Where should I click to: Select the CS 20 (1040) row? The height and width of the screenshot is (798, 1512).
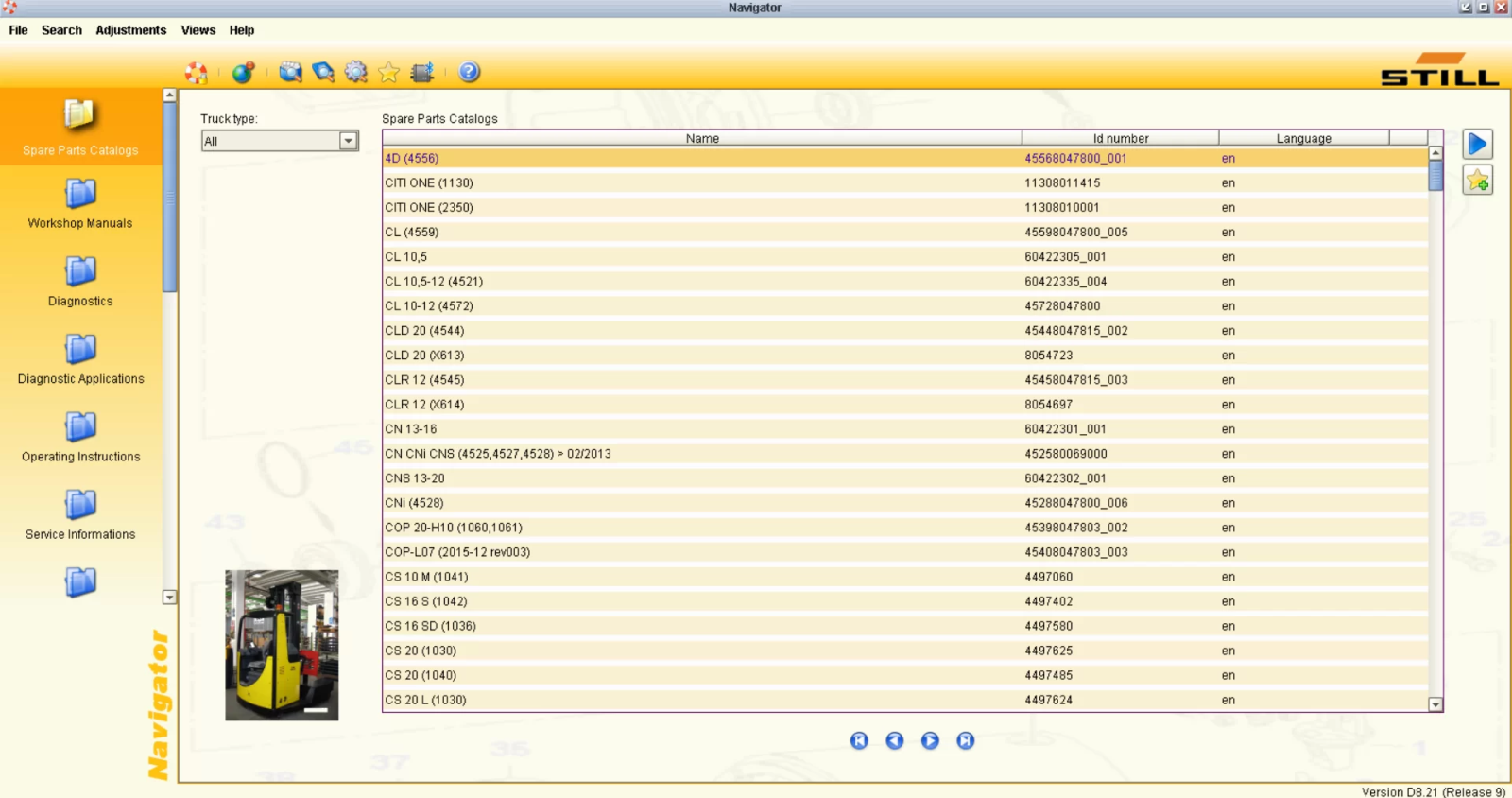pos(905,675)
